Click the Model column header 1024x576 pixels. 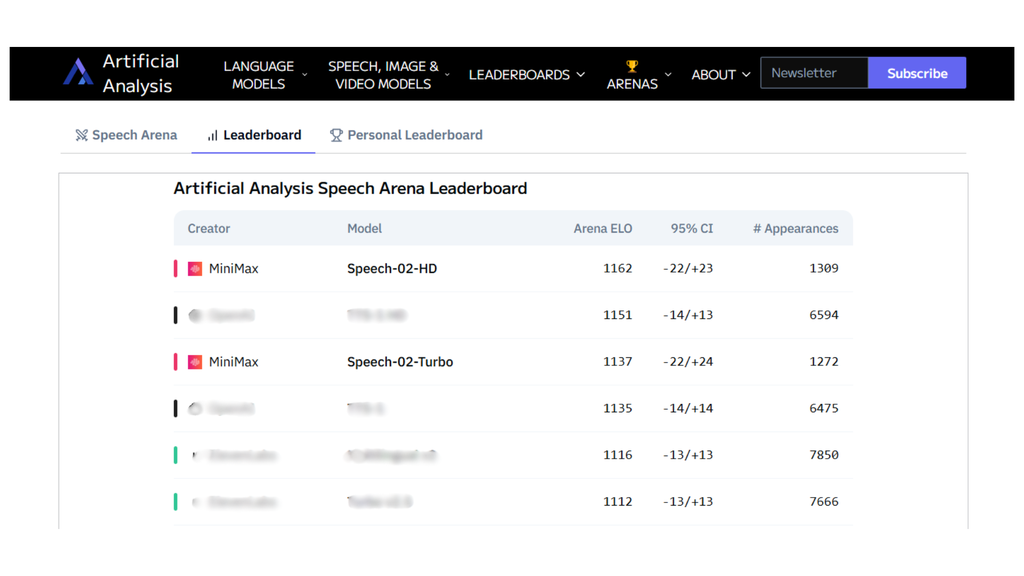tap(364, 229)
